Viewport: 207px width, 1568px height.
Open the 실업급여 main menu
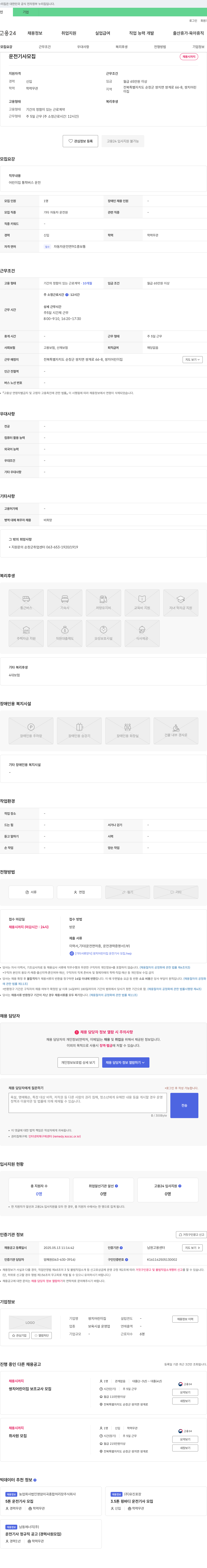103,33
